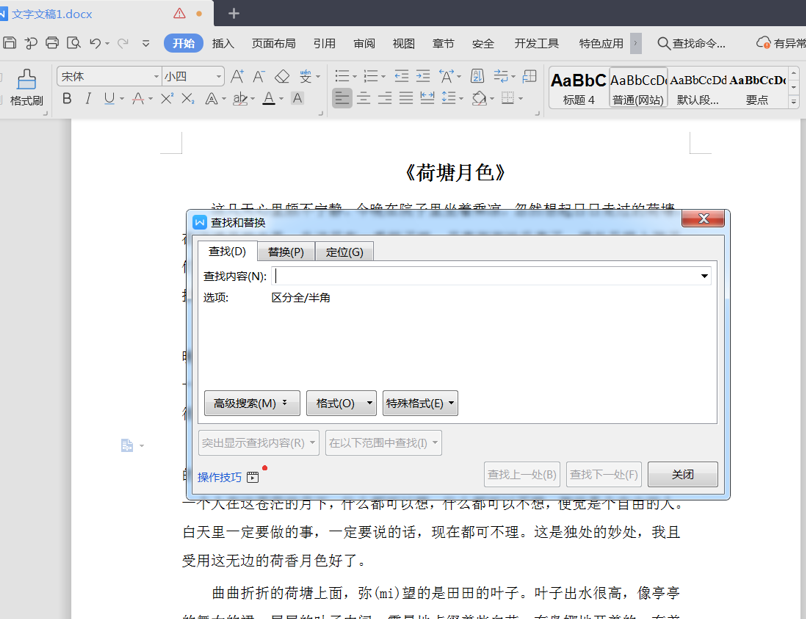Open the phonetic guide (文) icon
The width and height of the screenshot is (806, 619).
pyautogui.click(x=306, y=77)
